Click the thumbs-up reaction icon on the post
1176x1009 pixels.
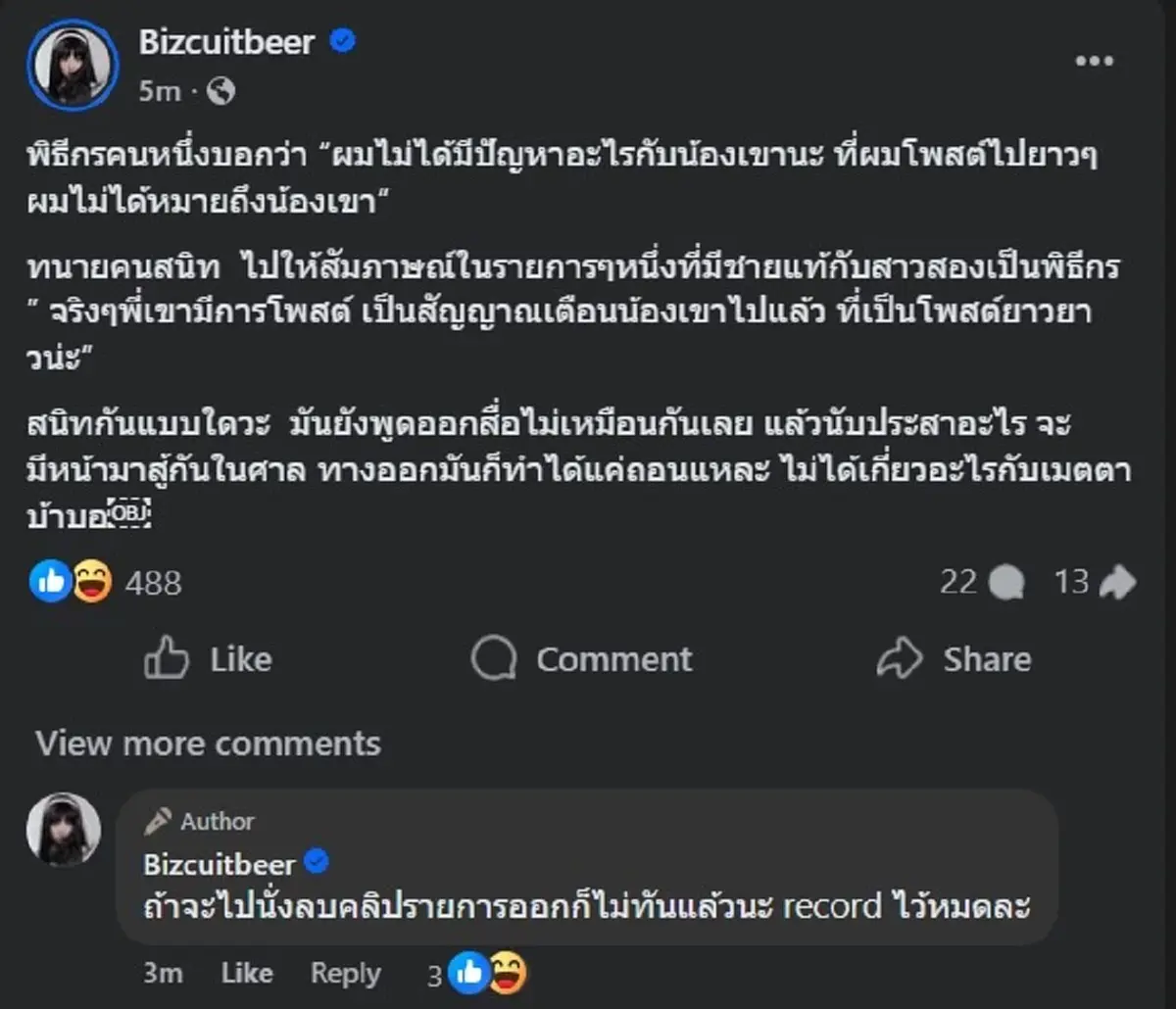(51, 582)
